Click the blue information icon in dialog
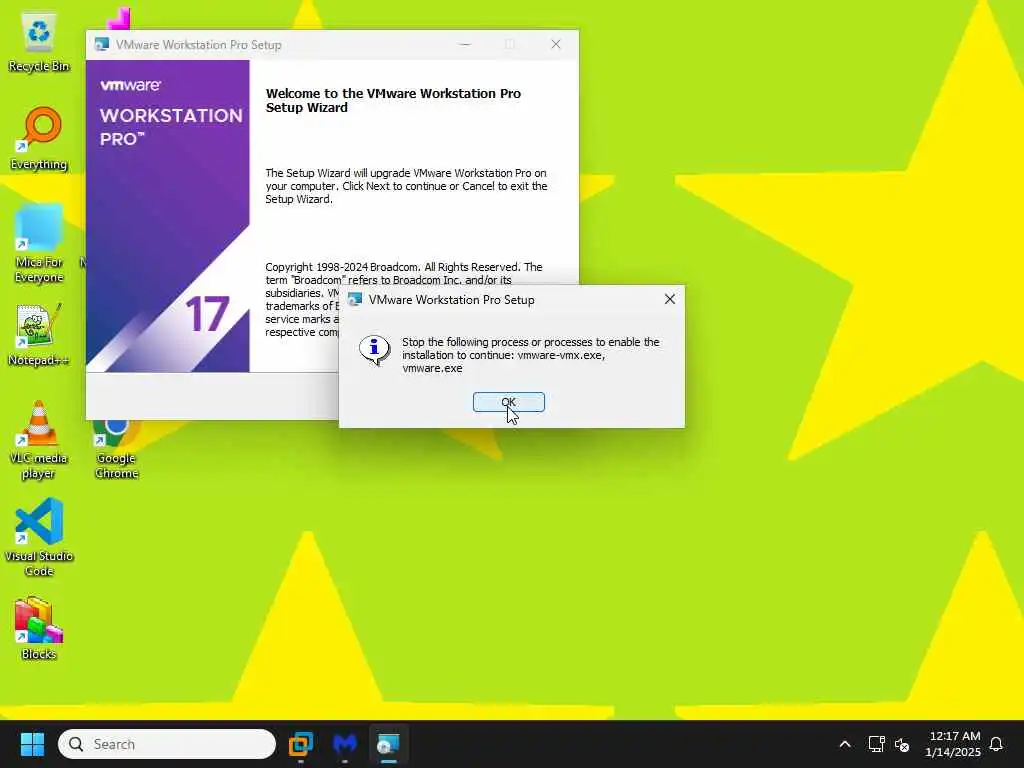The height and width of the screenshot is (768, 1024). coord(374,351)
